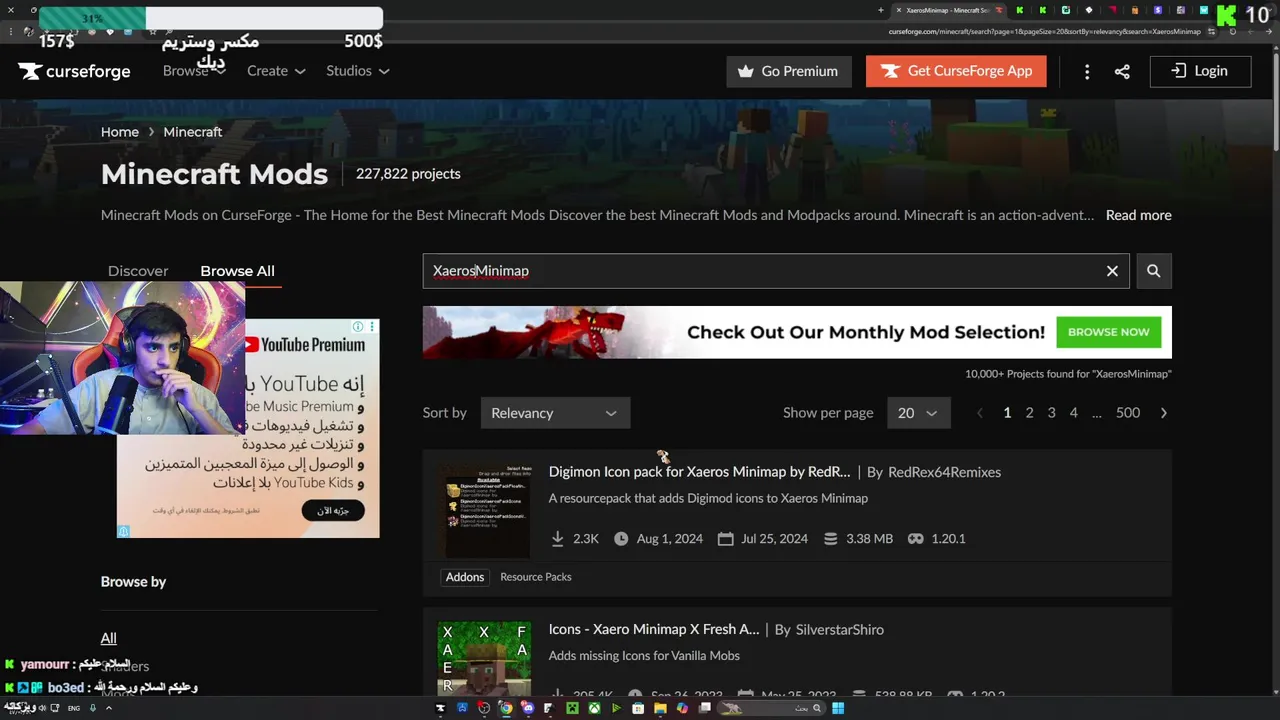1280x720 pixels.
Task: Click the Go Premium button
Action: [789, 71]
